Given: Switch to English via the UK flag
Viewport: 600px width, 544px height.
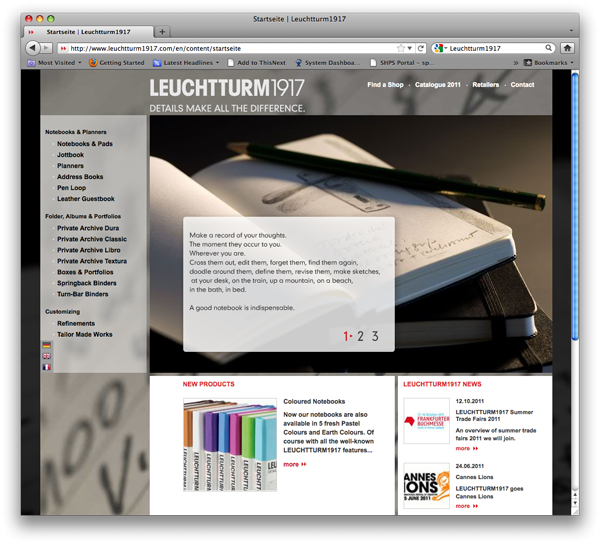Looking at the screenshot, I should 47,356.
